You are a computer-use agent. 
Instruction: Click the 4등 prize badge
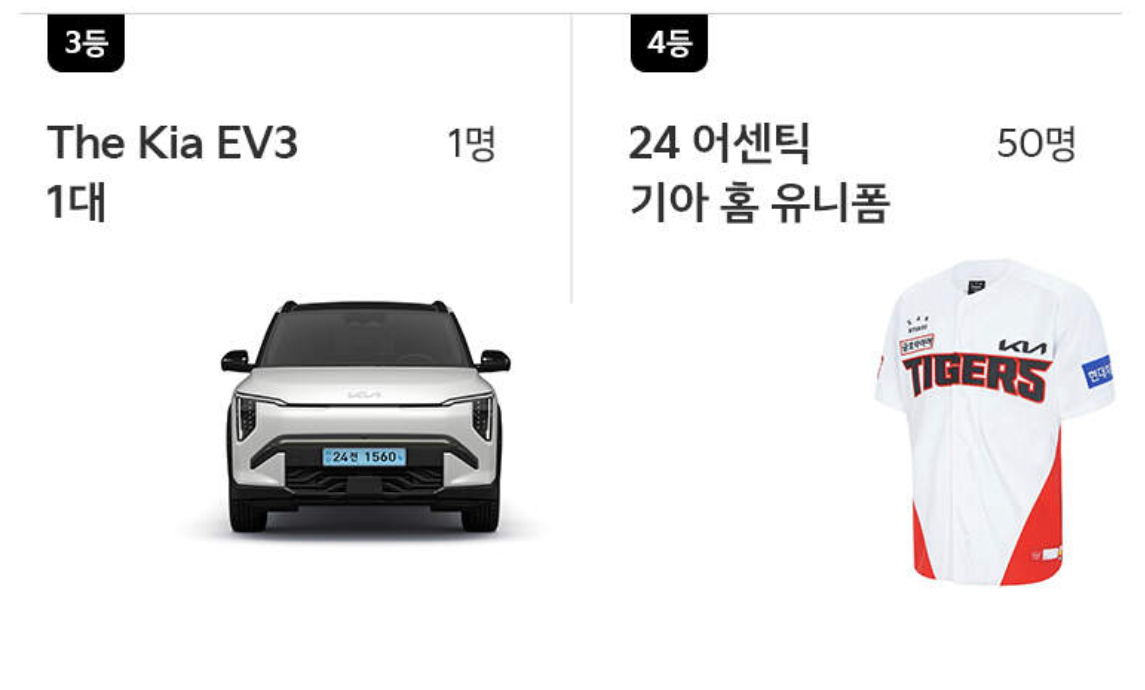tap(669, 43)
